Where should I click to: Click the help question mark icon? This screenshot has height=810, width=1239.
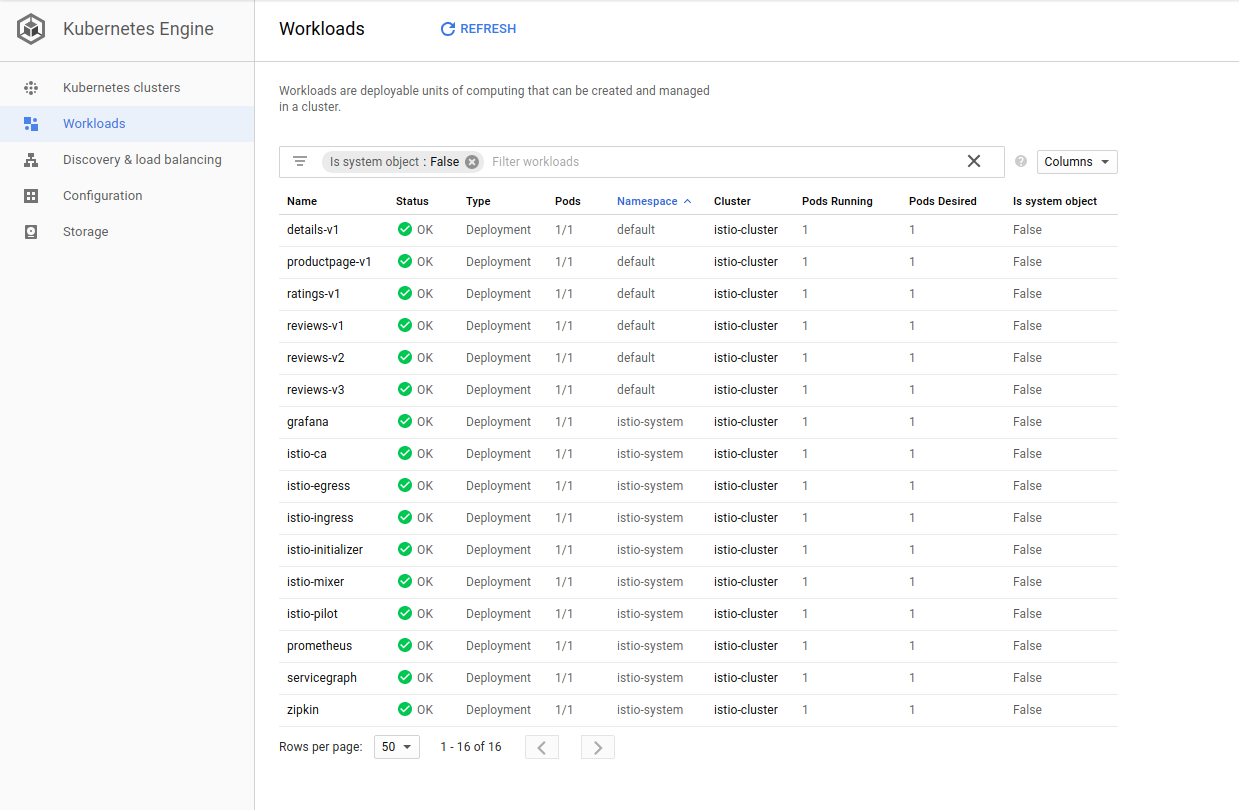[x=1021, y=161]
